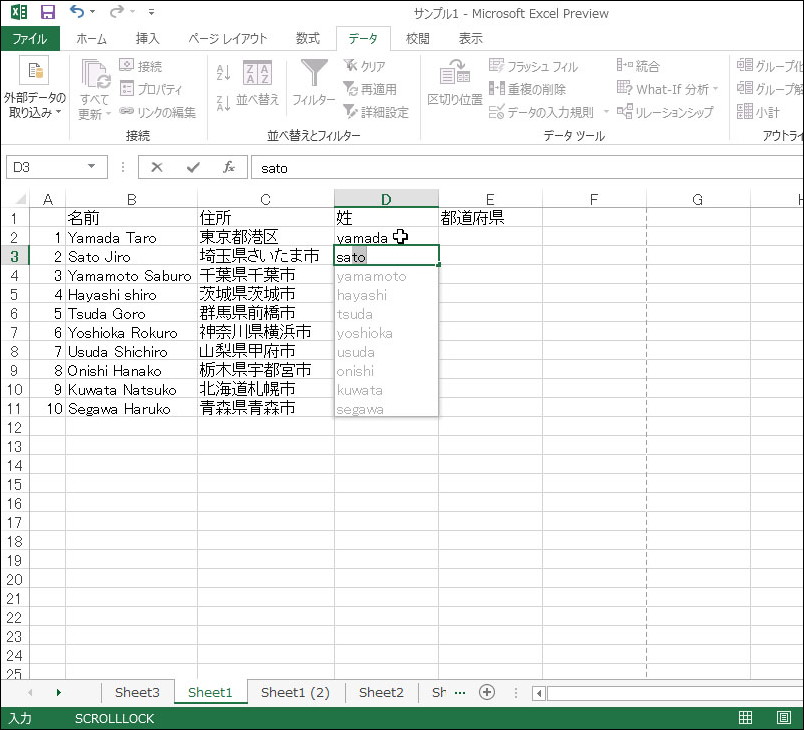Image resolution: width=804 pixels, height=730 pixels.
Task: Cancel the entry with X button
Action: [157, 167]
